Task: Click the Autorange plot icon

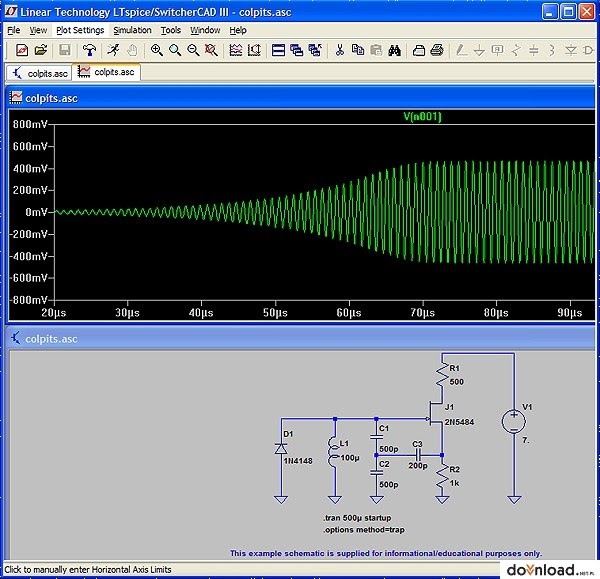Action: coord(236,50)
